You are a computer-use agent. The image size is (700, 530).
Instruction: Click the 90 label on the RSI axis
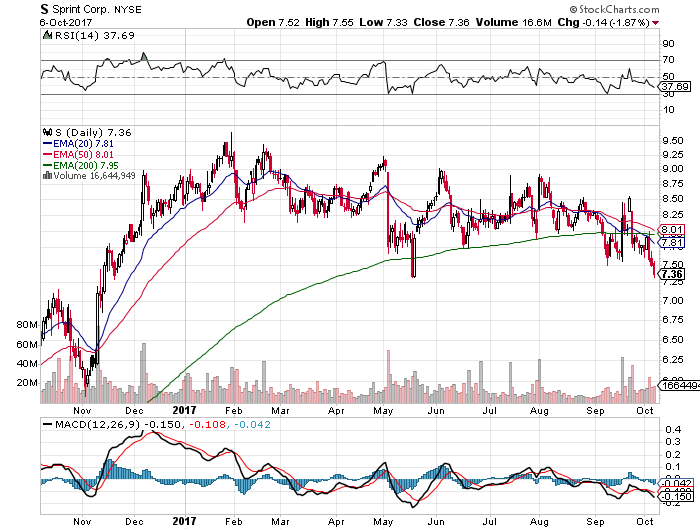(668, 44)
